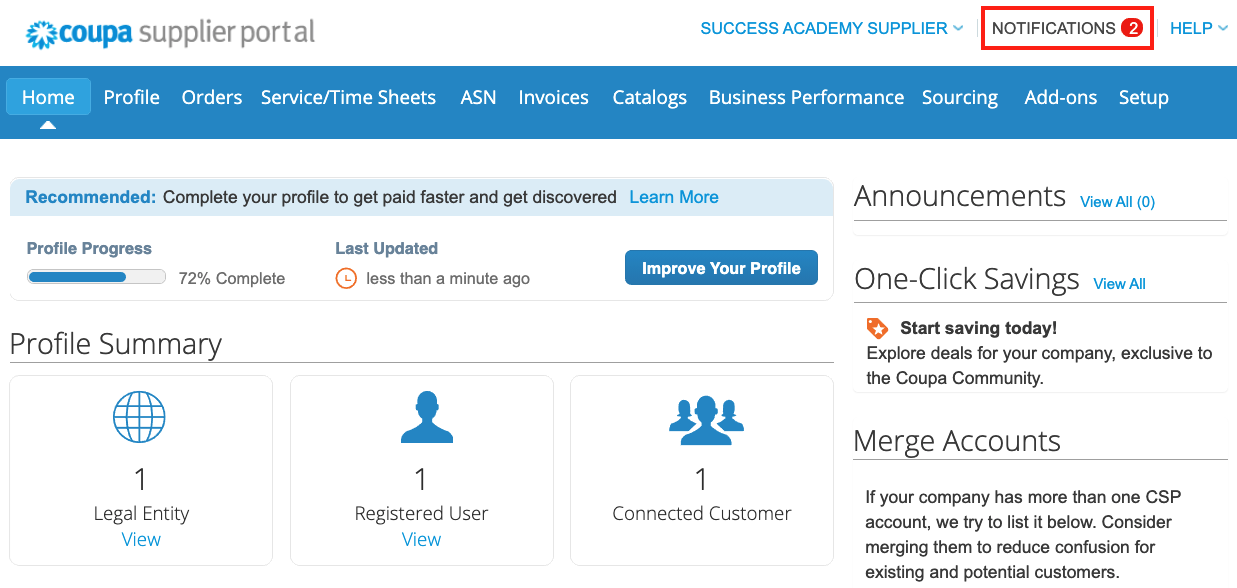The image size is (1237, 588).
Task: Click View under Legal Entity
Action: click(141, 539)
